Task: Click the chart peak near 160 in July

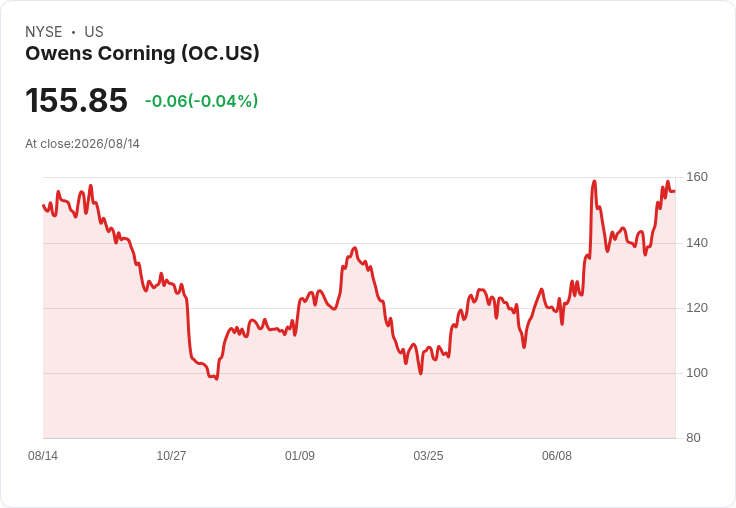Action: pos(594,181)
